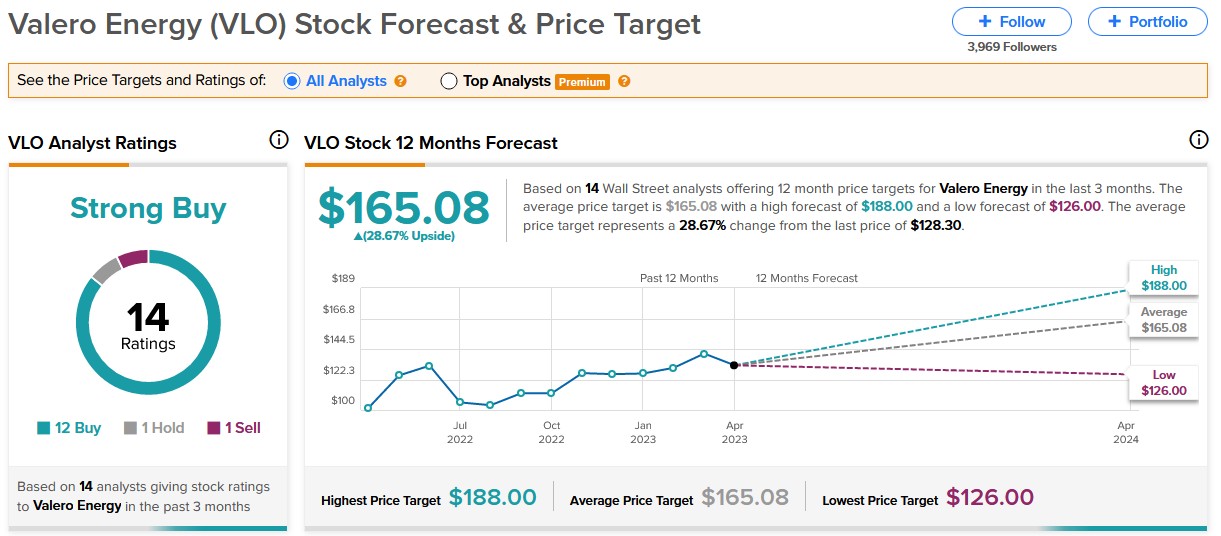Click the info icon beside 12 Months Forecast
The image size is (1221, 536).
tap(1198, 141)
